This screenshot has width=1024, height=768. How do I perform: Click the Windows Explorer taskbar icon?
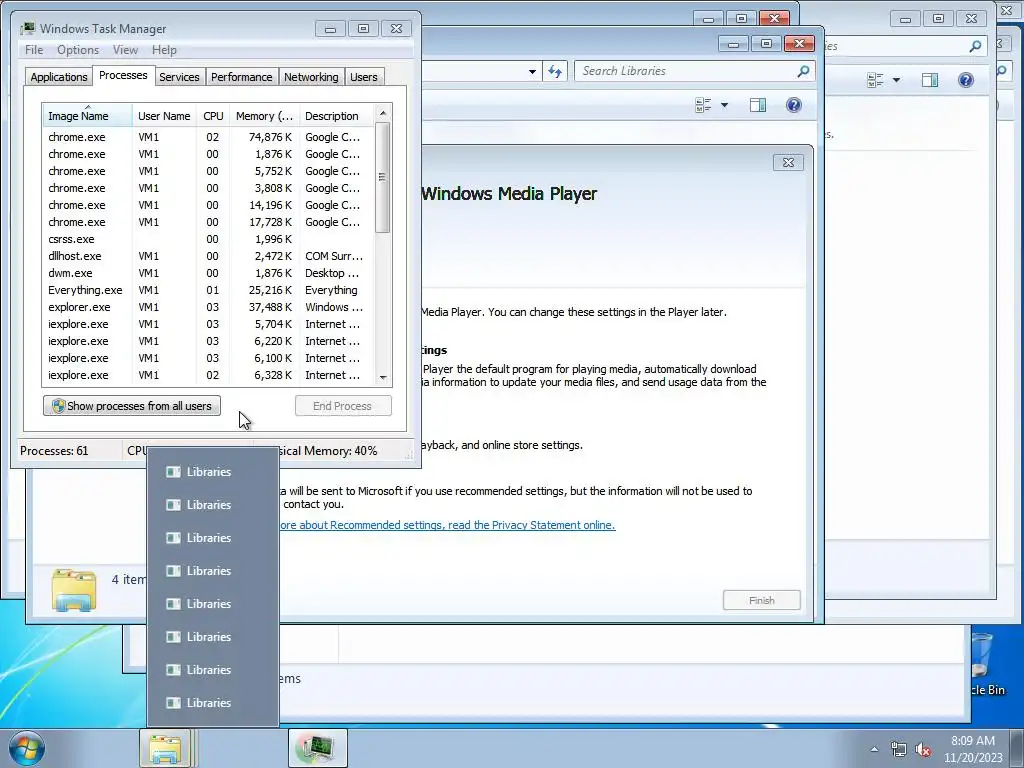click(x=165, y=748)
